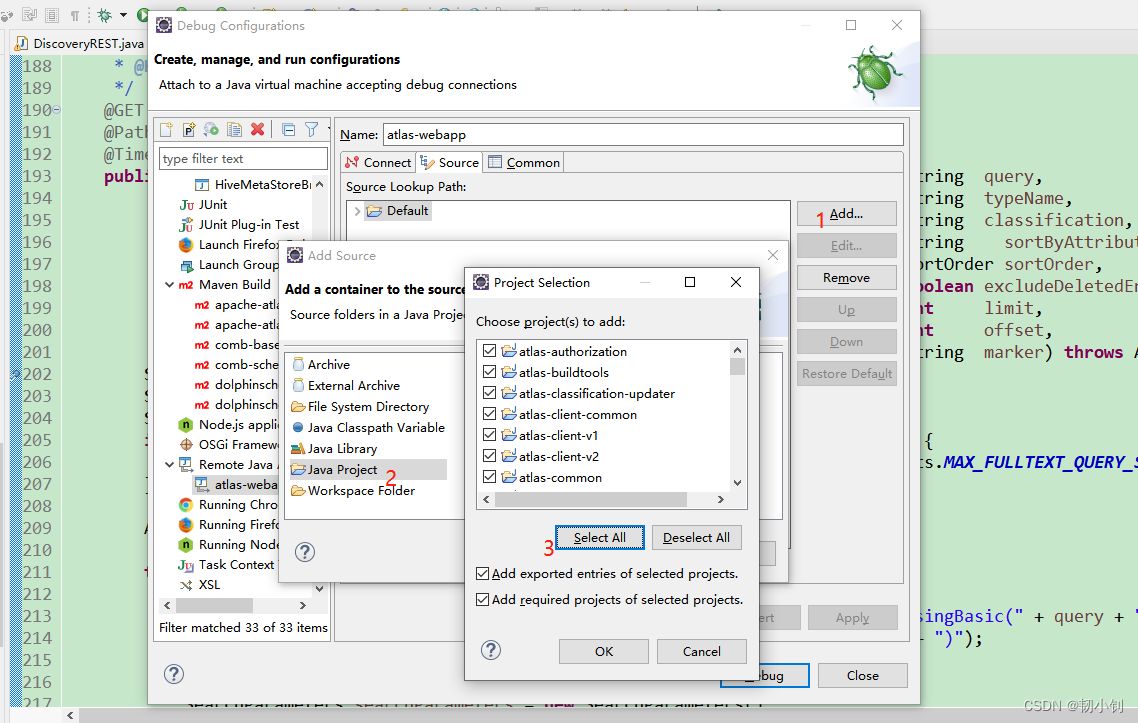Open the filter launch configurations funnel icon
Image resolution: width=1138 pixels, height=723 pixels.
(311, 129)
